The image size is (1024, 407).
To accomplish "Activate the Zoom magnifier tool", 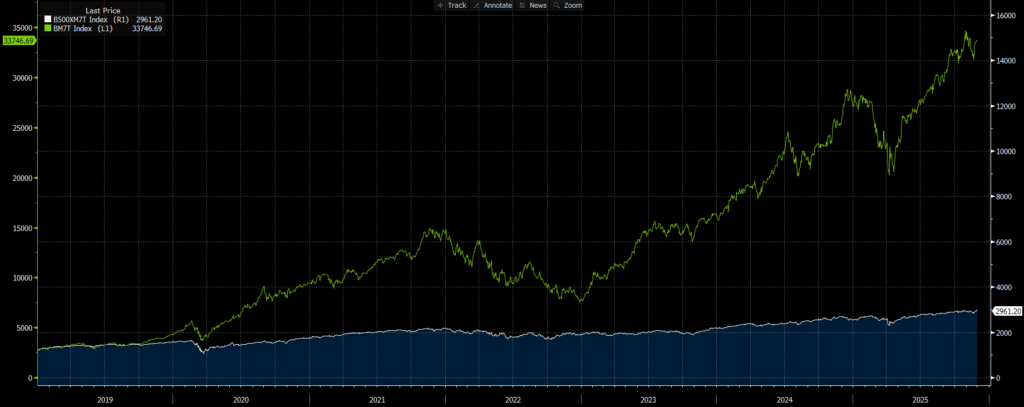I will (x=568, y=5).
